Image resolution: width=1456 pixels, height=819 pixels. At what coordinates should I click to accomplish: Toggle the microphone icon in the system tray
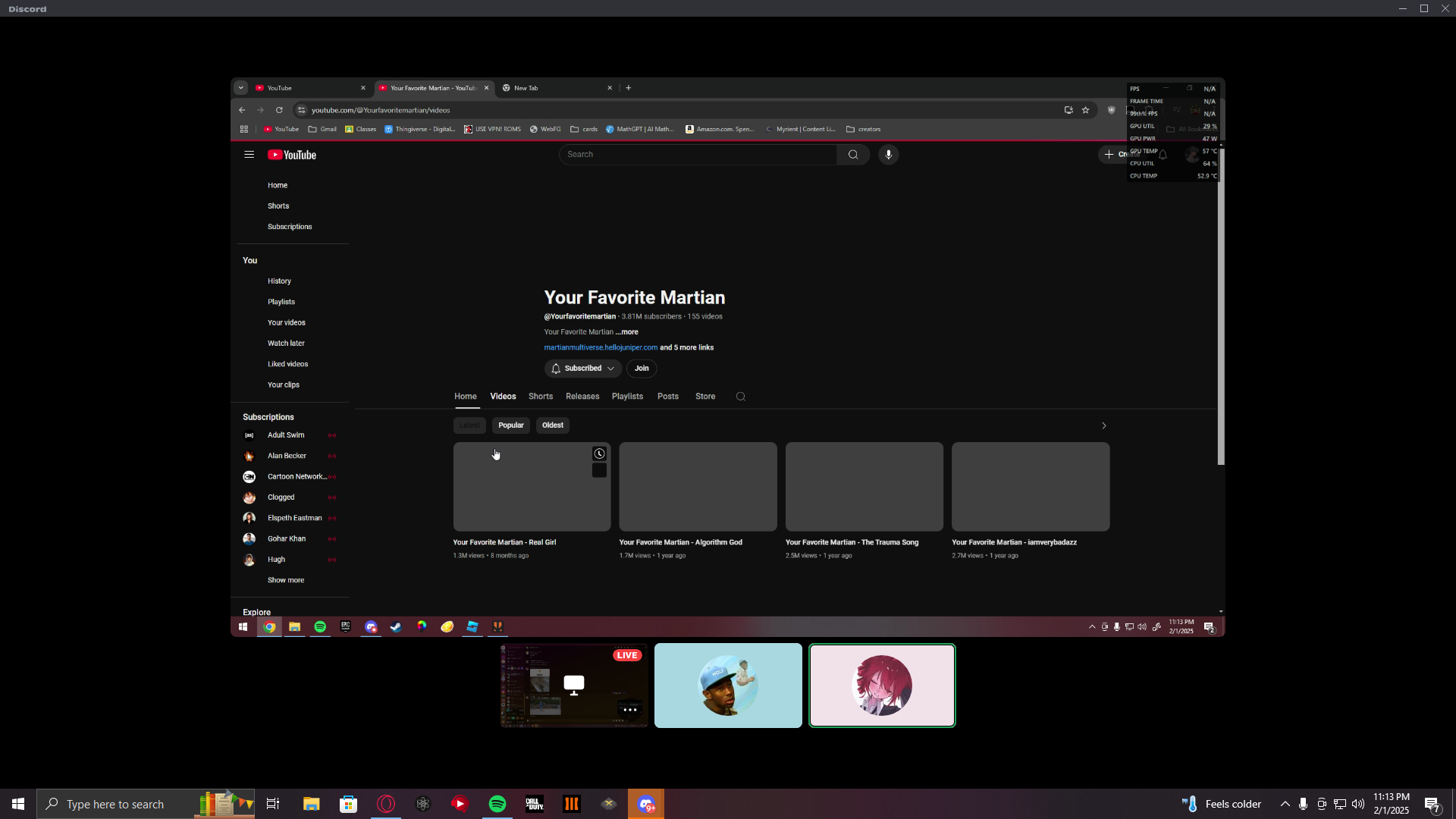[x=1303, y=804]
